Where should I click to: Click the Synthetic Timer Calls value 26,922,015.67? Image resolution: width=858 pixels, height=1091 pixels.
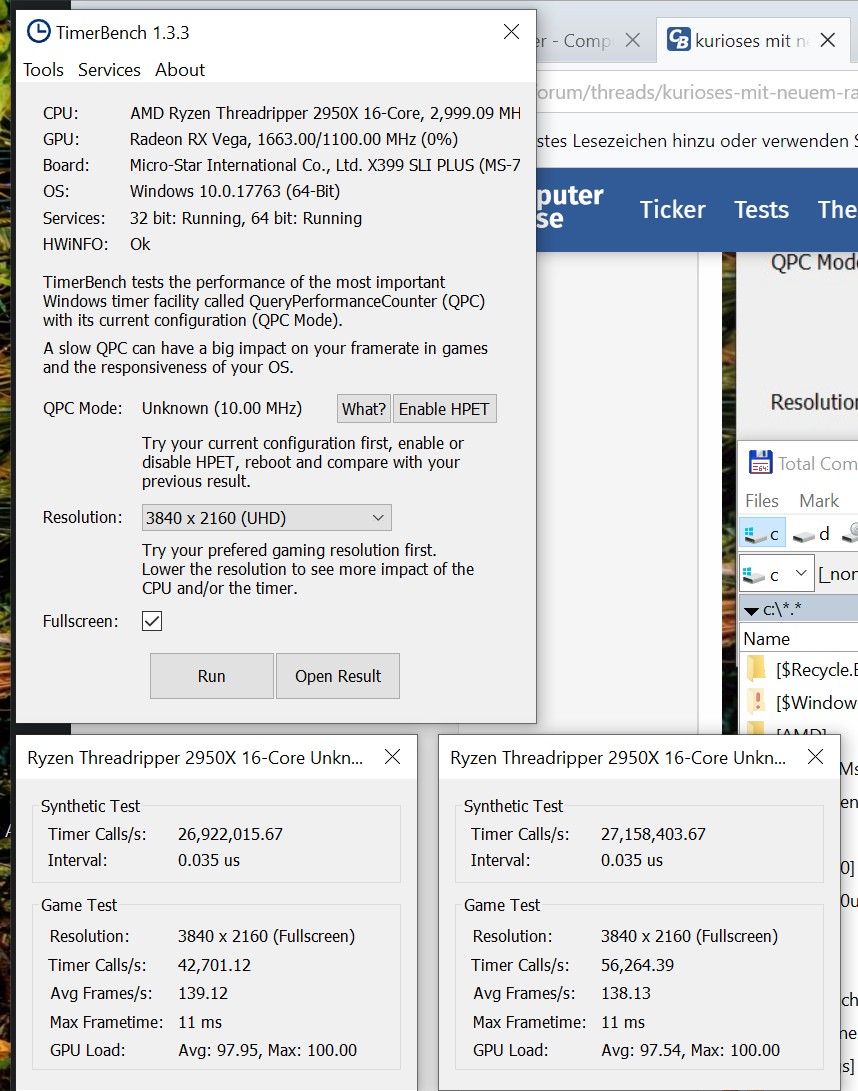click(230, 834)
